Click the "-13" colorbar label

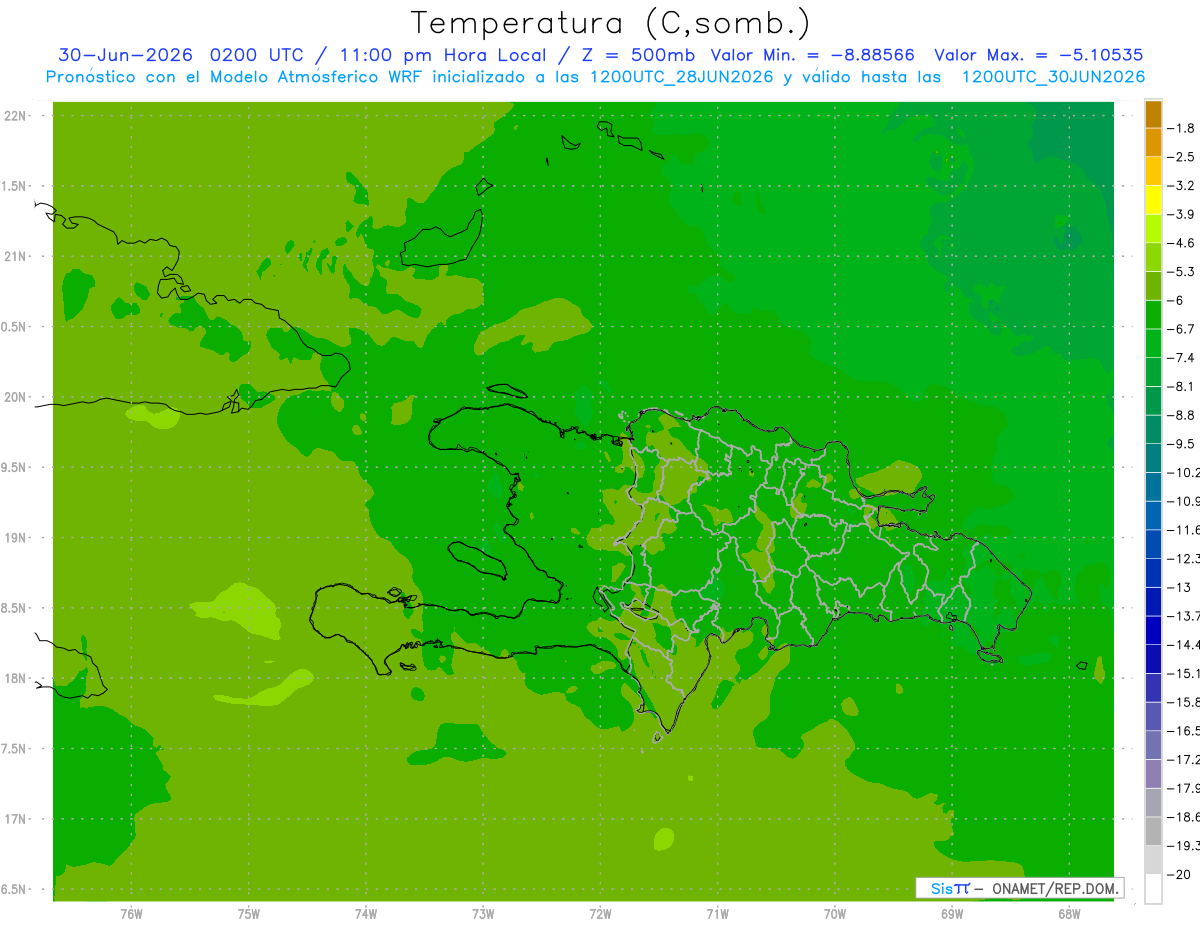1179,587
